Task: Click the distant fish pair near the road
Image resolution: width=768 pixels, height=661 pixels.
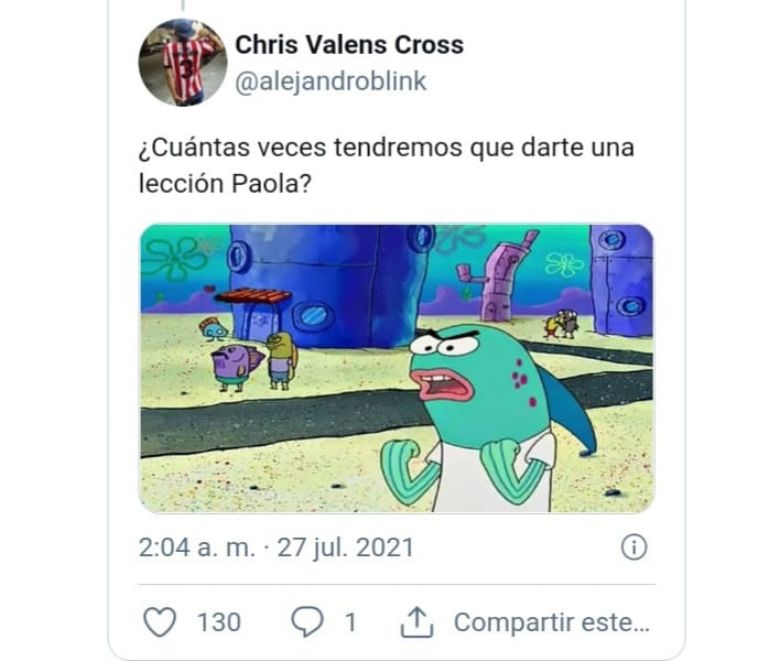Action: coord(561,323)
